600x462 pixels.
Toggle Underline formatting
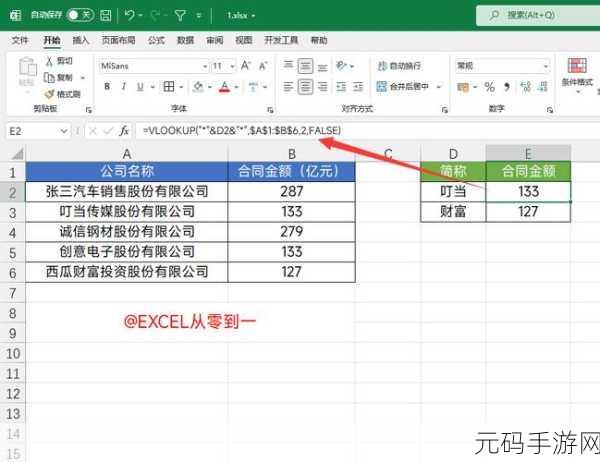click(x=140, y=87)
